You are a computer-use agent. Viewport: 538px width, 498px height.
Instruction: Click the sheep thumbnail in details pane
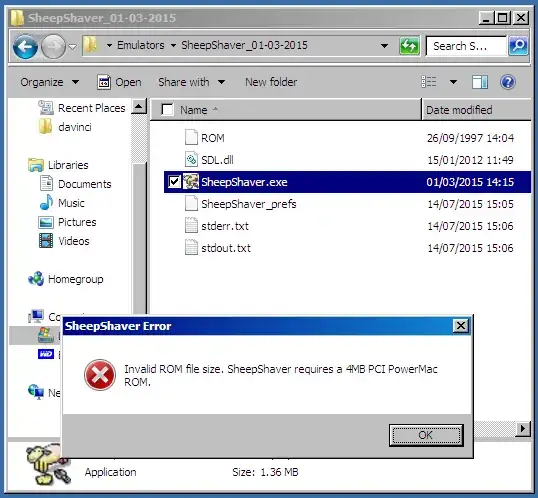tap(47, 464)
